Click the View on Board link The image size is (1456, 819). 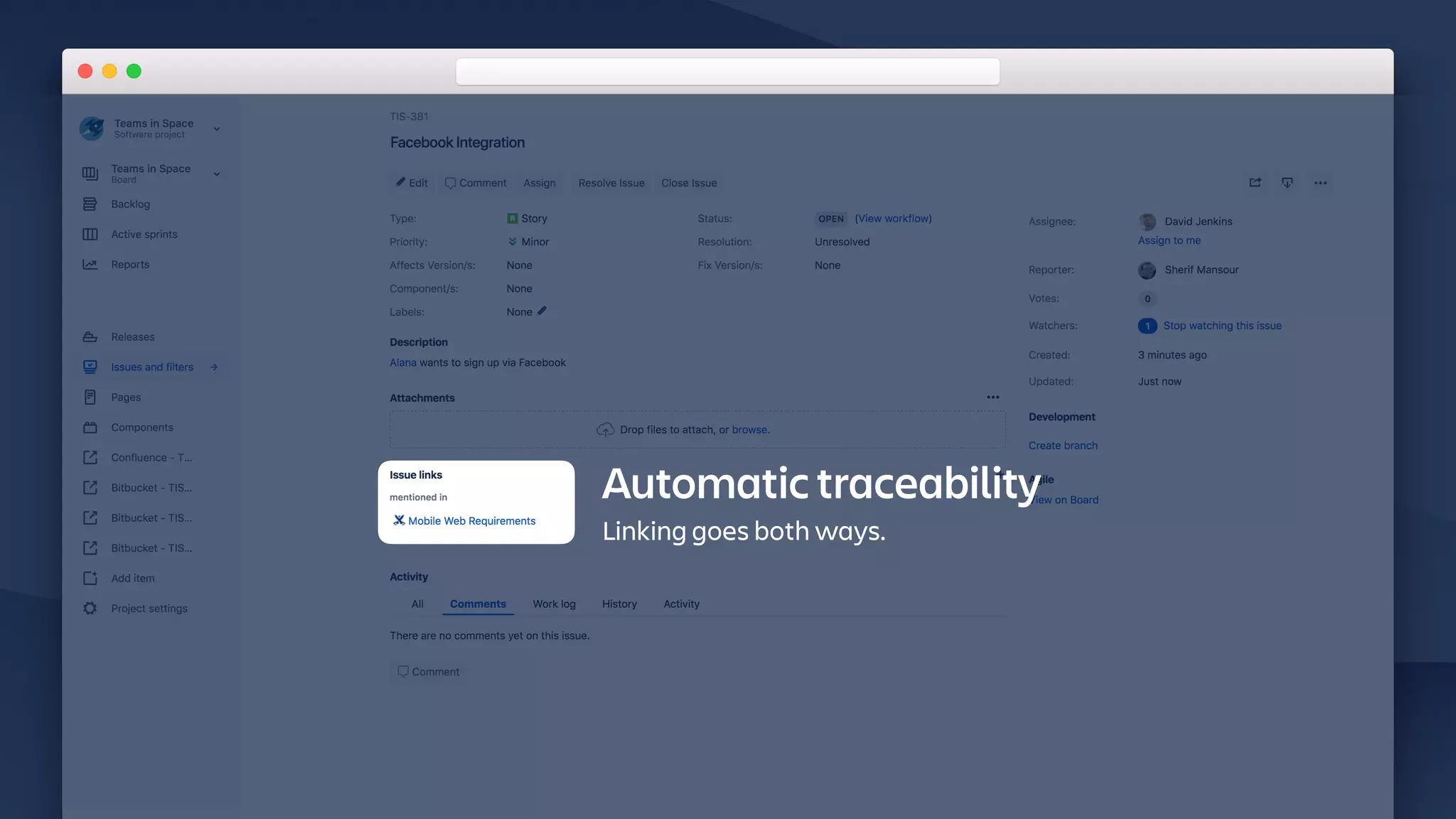point(1065,500)
